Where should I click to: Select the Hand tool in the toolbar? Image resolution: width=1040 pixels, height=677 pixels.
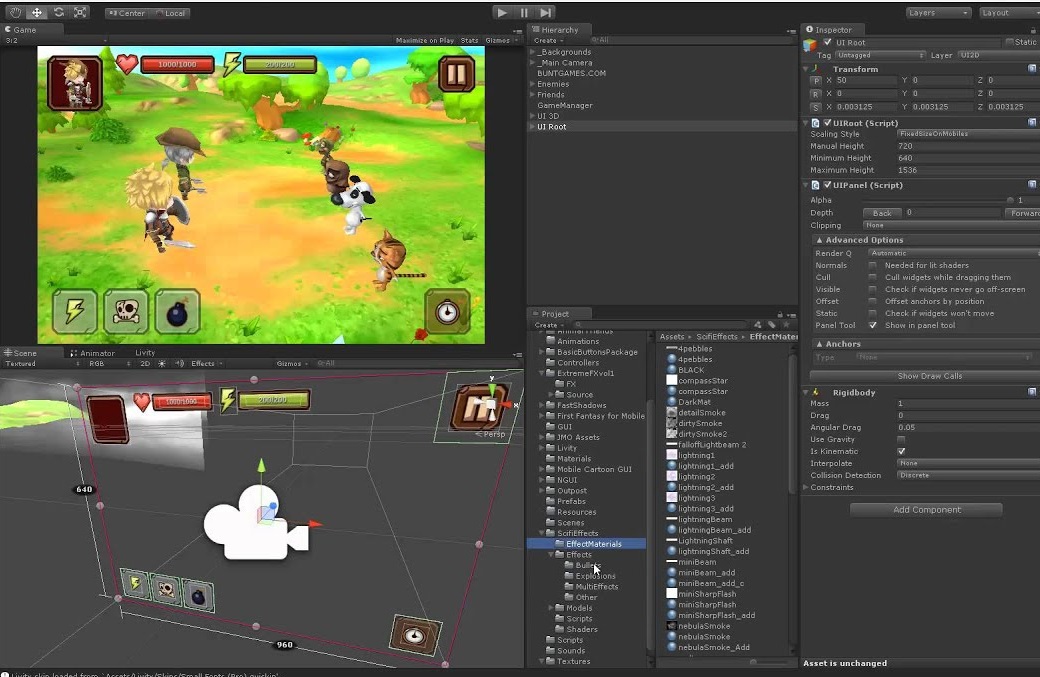click(x=14, y=13)
